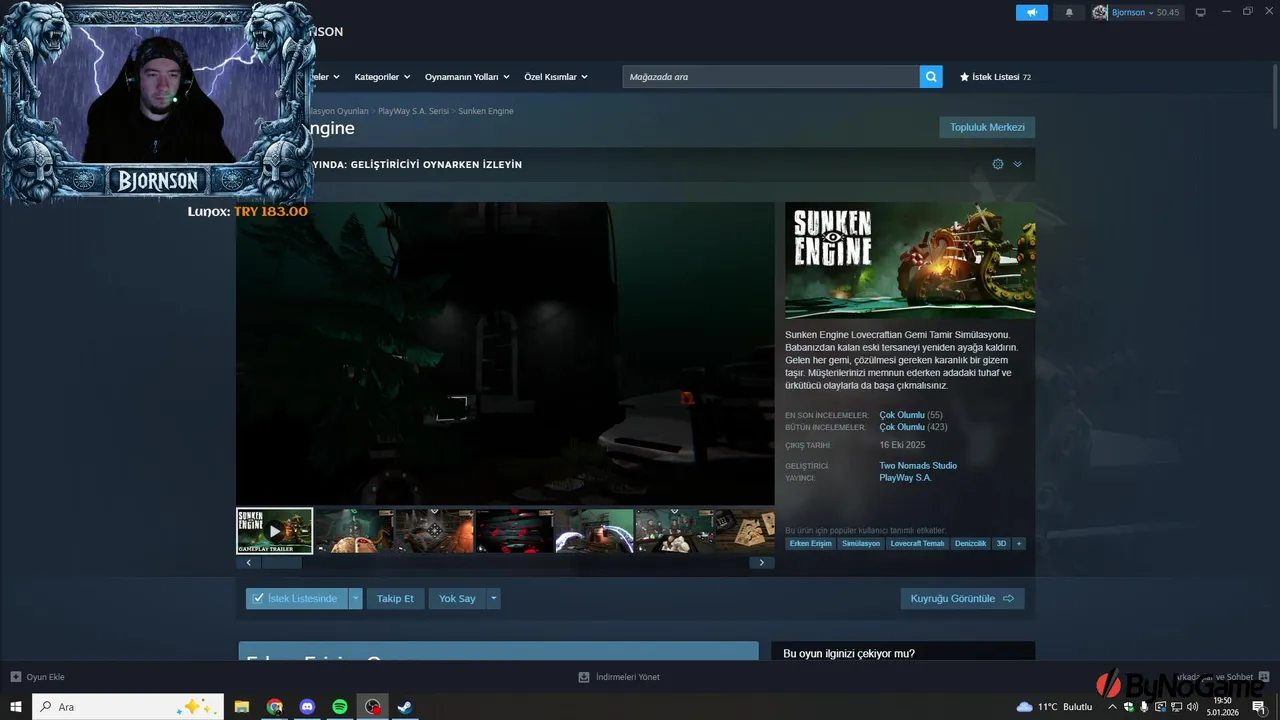Expand Özel Kısımlar menu

(x=556, y=77)
